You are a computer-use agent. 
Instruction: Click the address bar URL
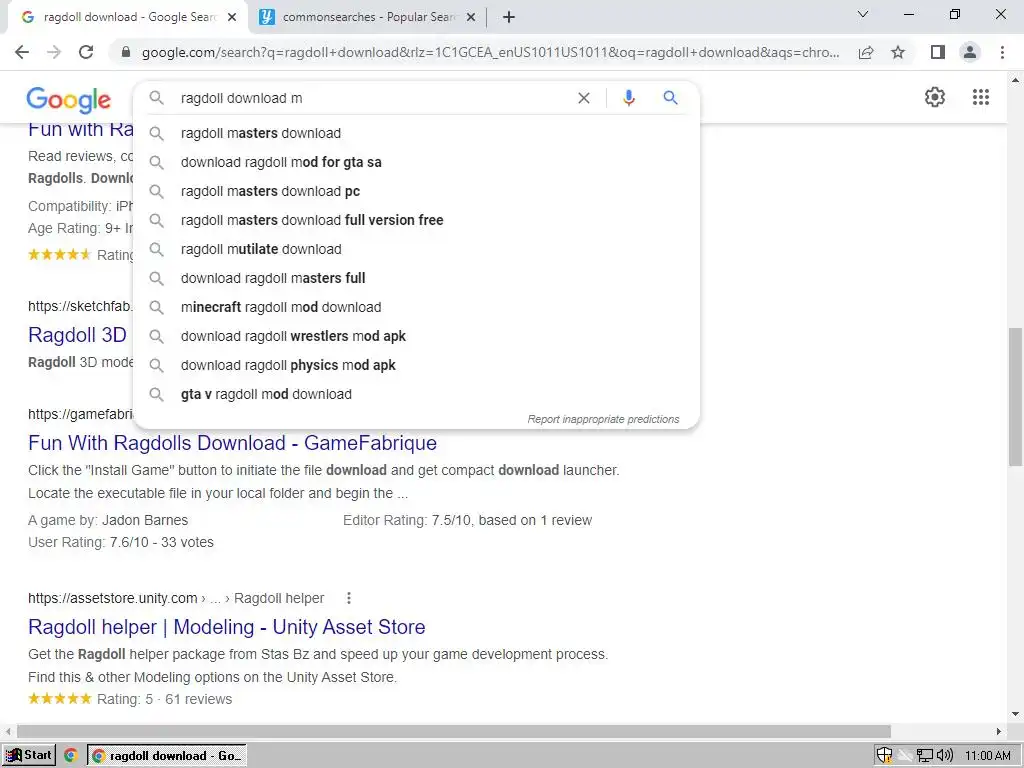point(490,52)
